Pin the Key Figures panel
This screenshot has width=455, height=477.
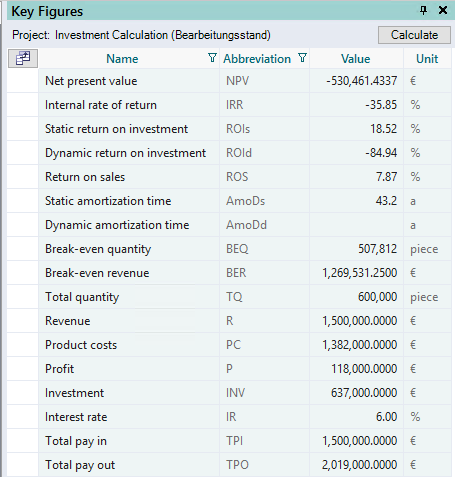coord(423,11)
